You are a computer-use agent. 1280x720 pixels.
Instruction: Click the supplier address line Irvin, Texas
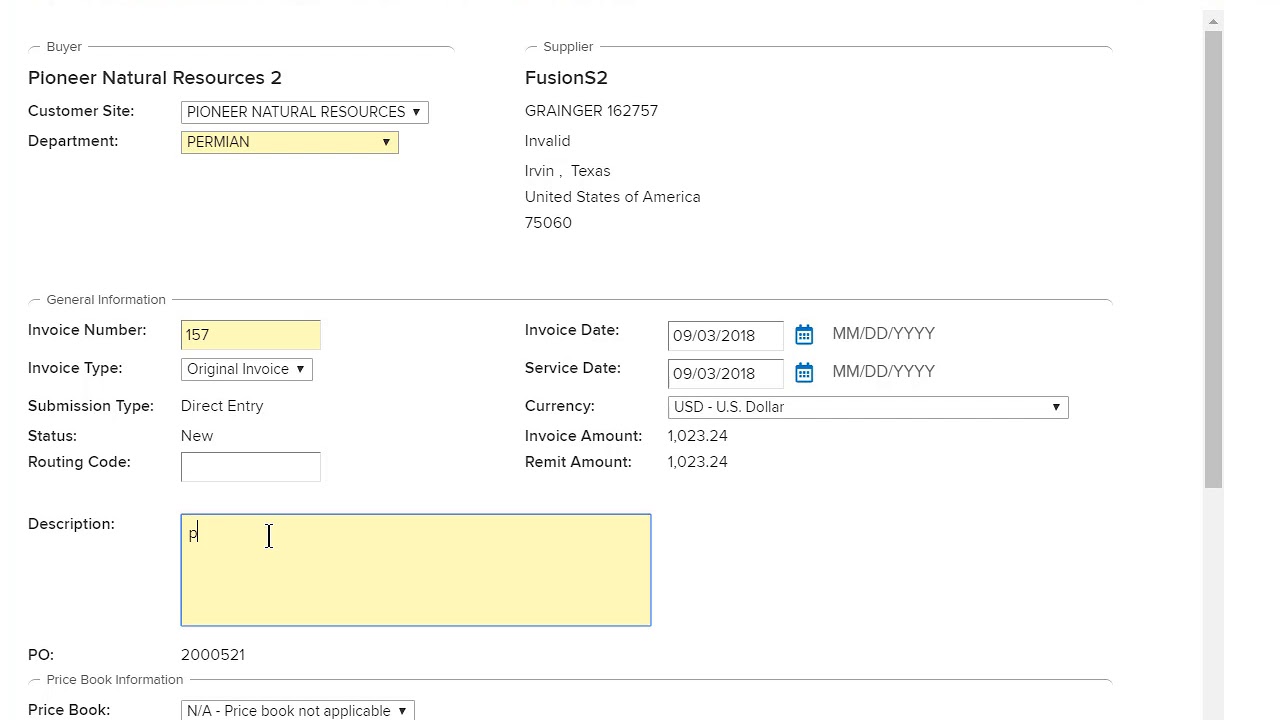(567, 171)
